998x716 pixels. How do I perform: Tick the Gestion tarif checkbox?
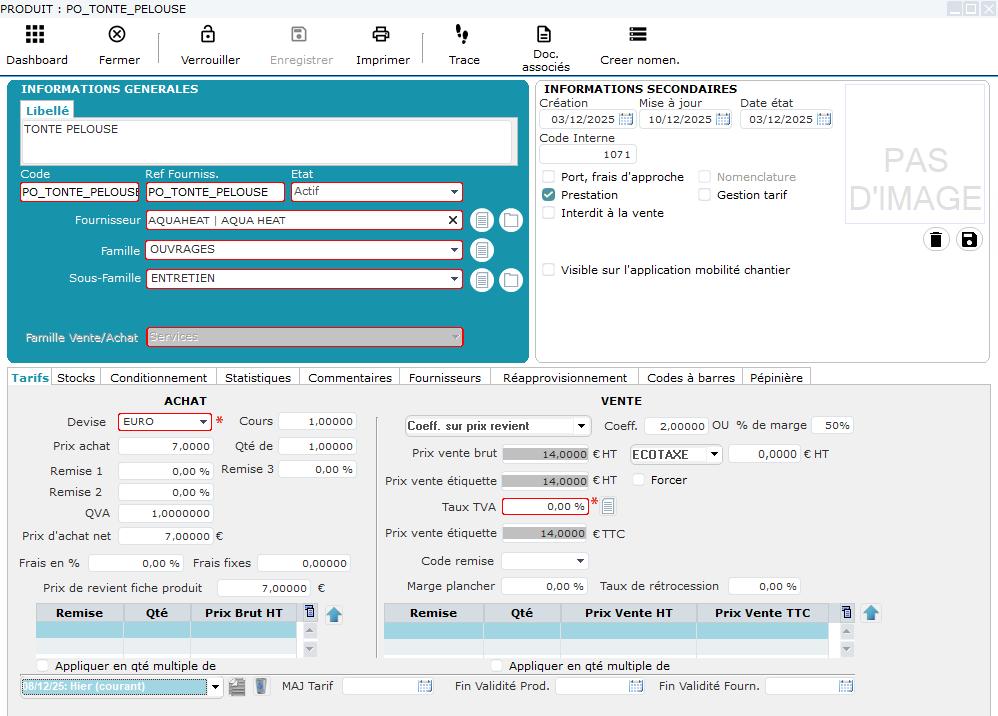tap(704, 195)
